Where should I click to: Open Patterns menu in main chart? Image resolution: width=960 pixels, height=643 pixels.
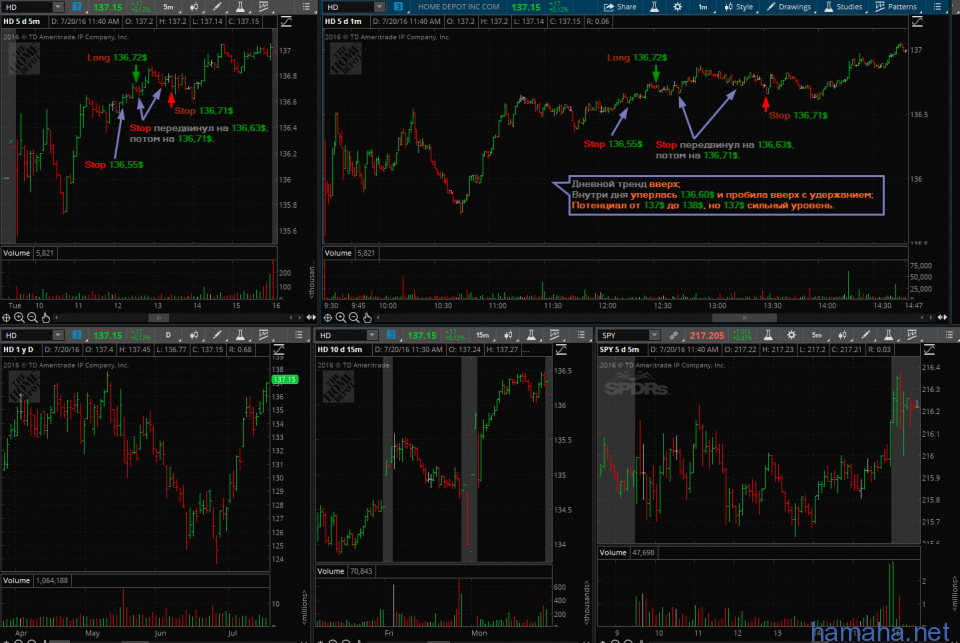click(x=896, y=7)
